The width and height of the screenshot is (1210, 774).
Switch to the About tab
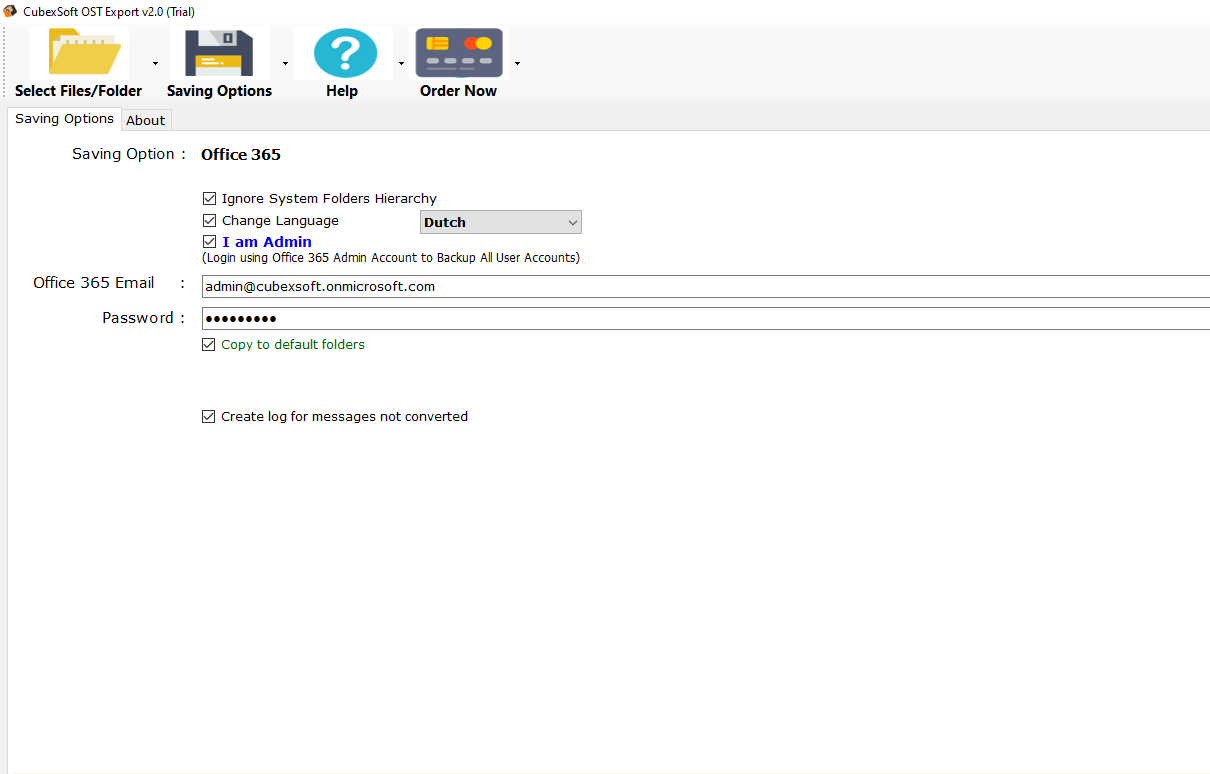(146, 120)
